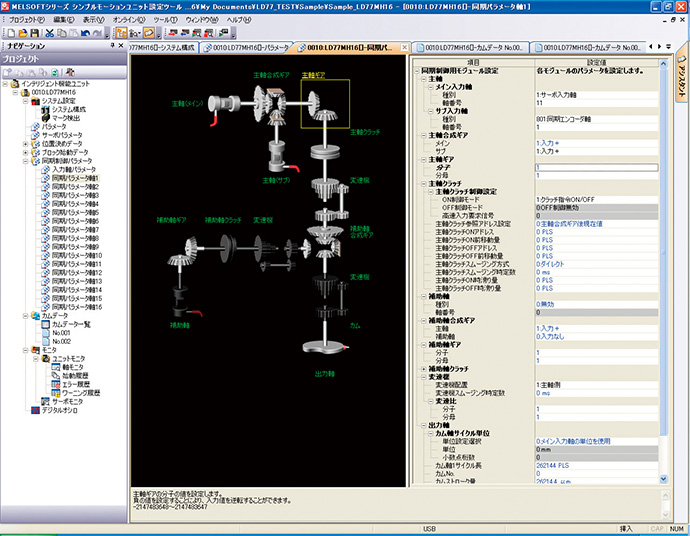This screenshot has width=690, height=536.
Task: Open the ツール menu
Action: tap(165, 19)
